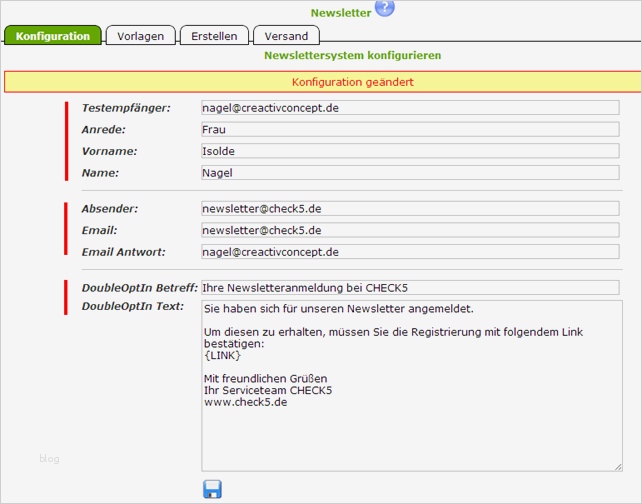The height and width of the screenshot is (504, 642).
Task: Click the '{LINK}' placeholder in the text
Action: (x=222, y=355)
